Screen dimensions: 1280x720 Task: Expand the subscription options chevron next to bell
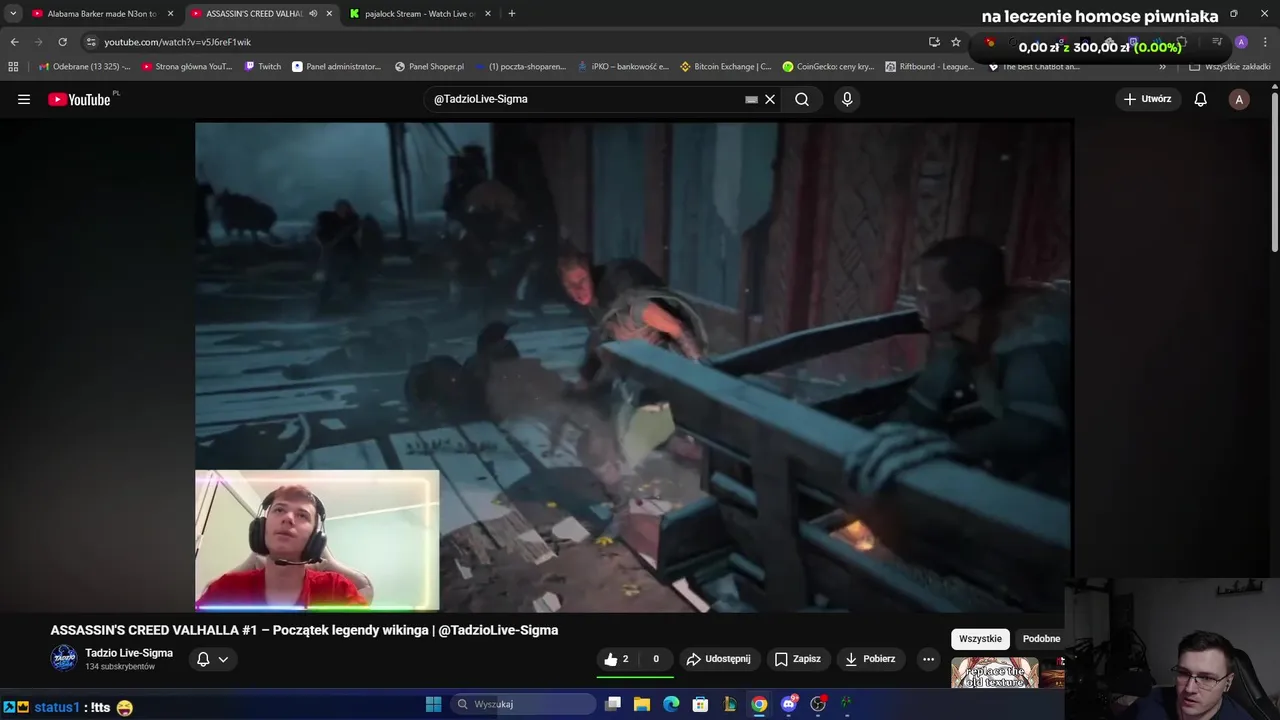click(x=223, y=659)
